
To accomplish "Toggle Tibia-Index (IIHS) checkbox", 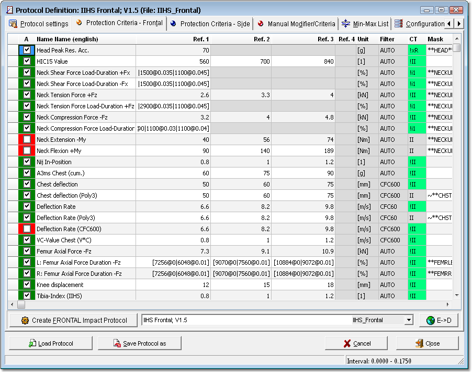I will pyautogui.click(x=27, y=296).
